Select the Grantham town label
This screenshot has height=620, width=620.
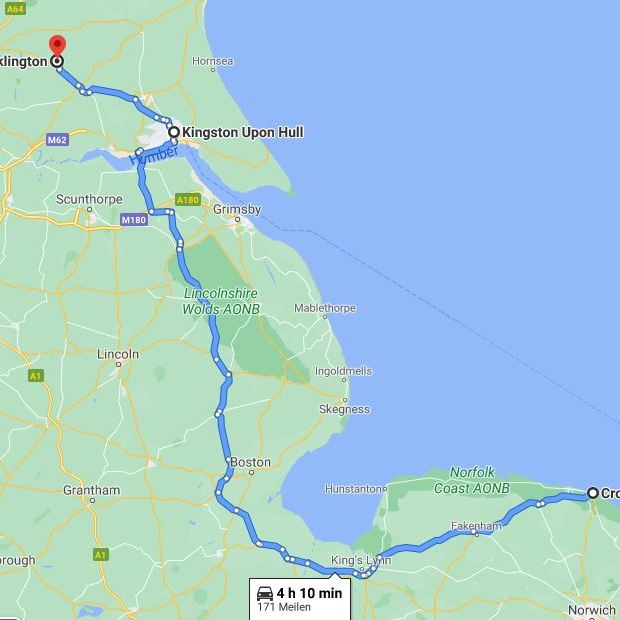click(x=91, y=490)
